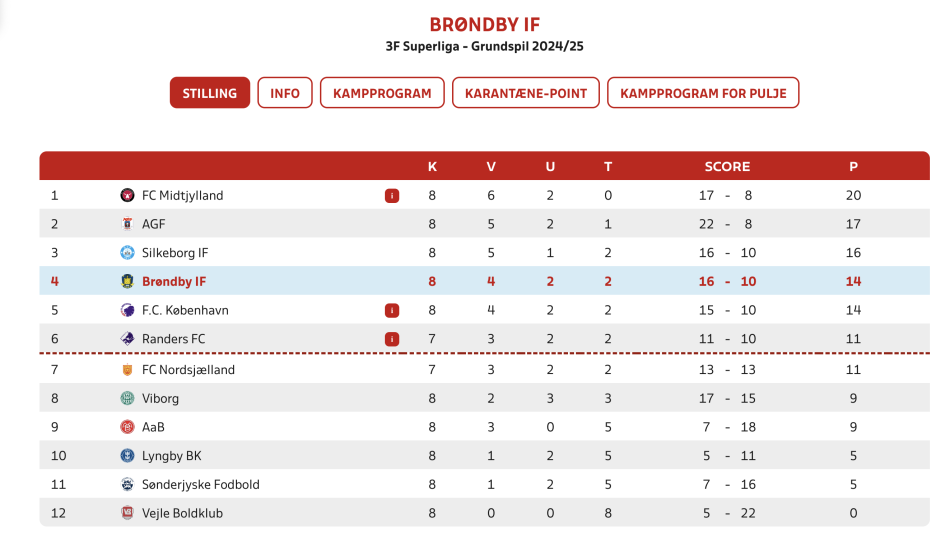Click the Vejle Boldklub crest icon
The height and width of the screenshot is (548, 950).
[127, 513]
